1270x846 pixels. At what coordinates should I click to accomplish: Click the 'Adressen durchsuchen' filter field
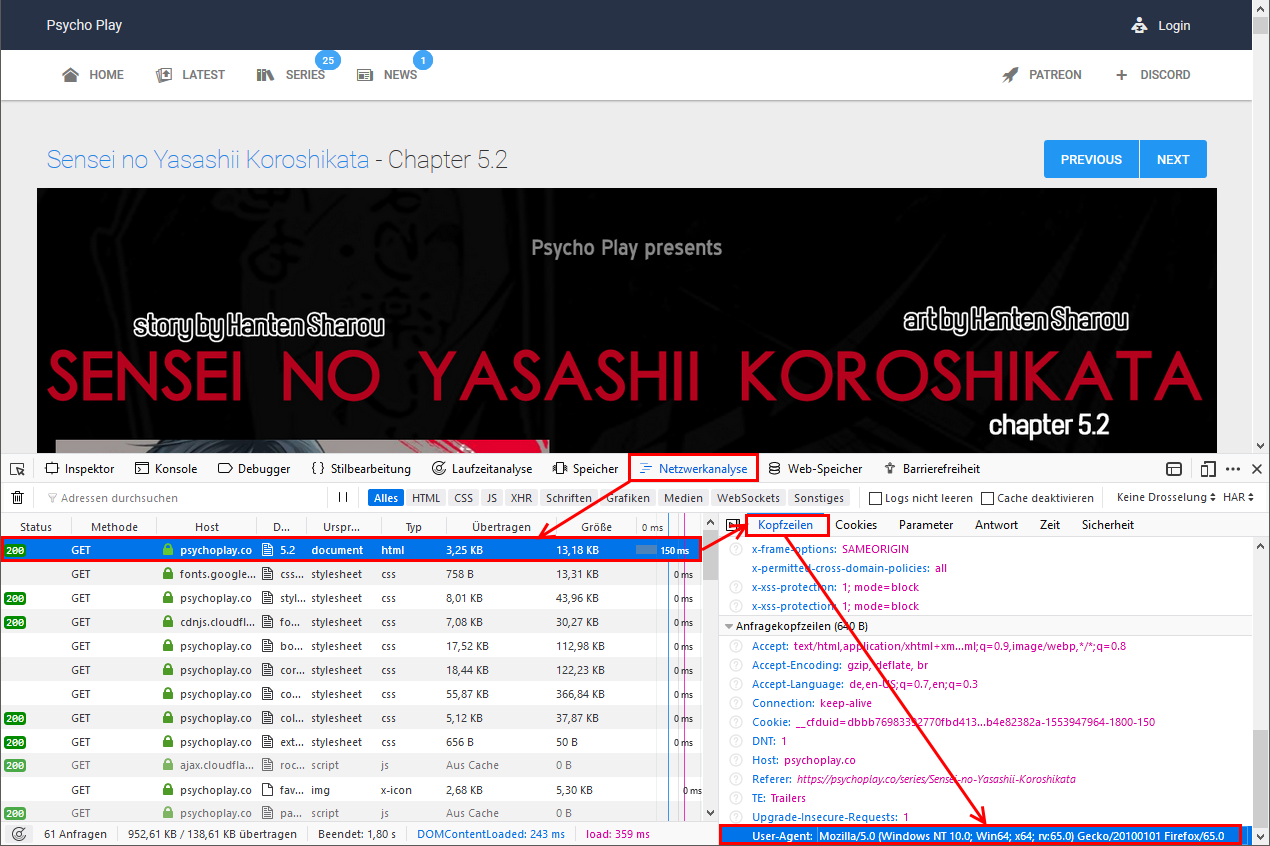185,498
